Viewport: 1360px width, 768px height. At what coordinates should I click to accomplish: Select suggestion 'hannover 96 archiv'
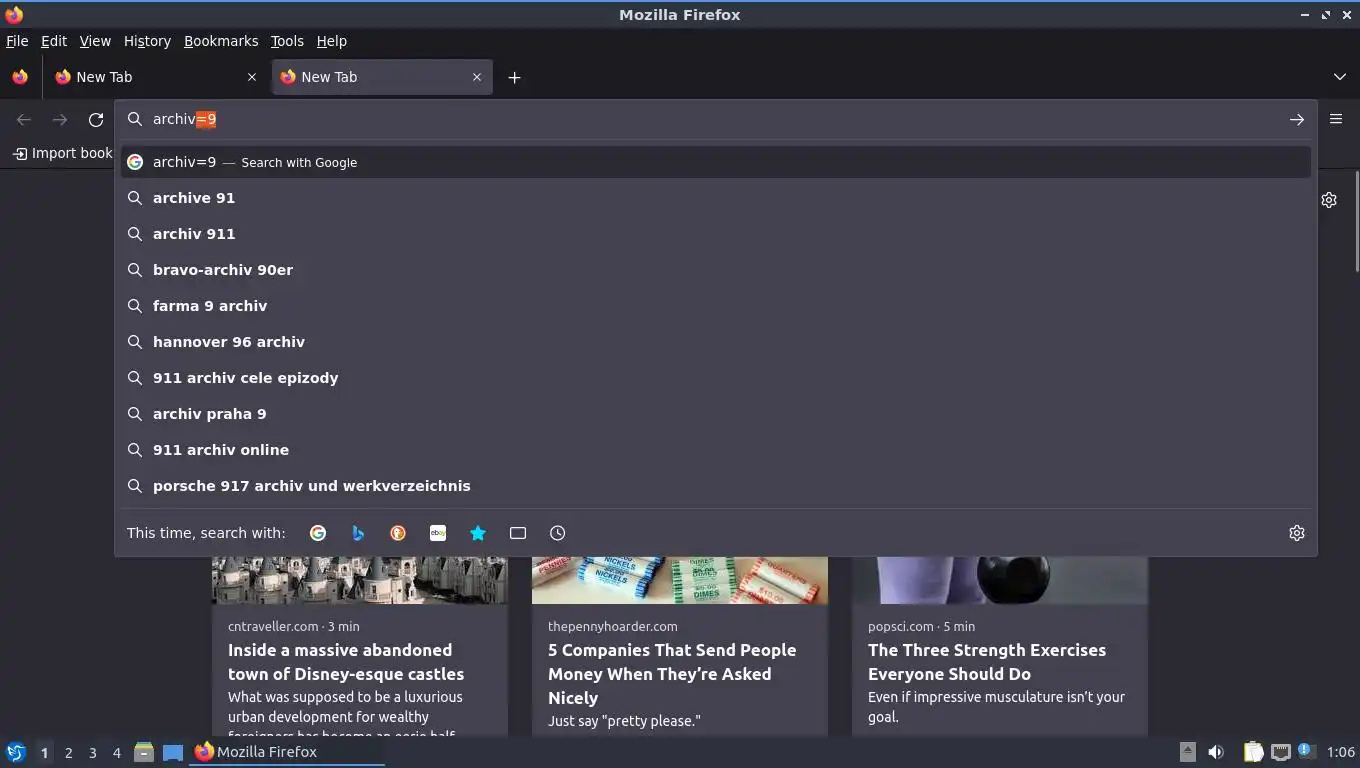click(716, 342)
